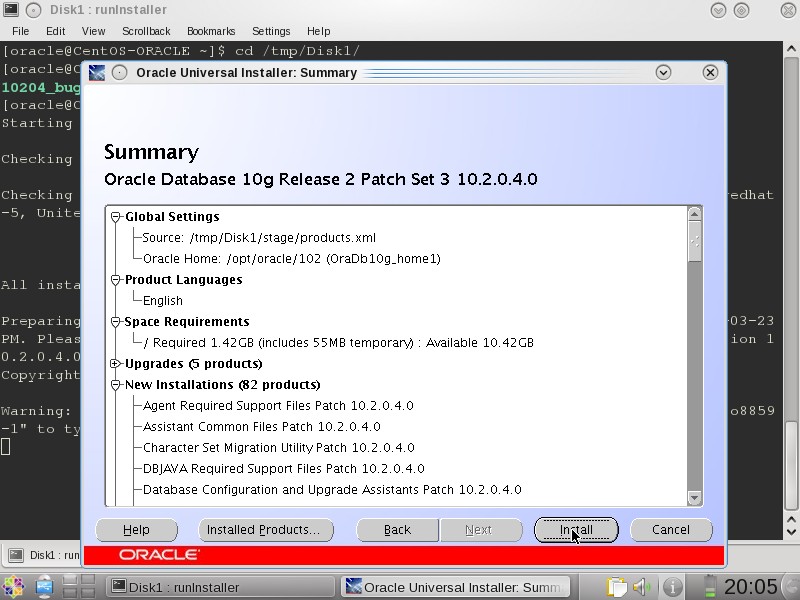Click the volume speaker tray icon
This screenshot has height=600, width=800.
643,586
